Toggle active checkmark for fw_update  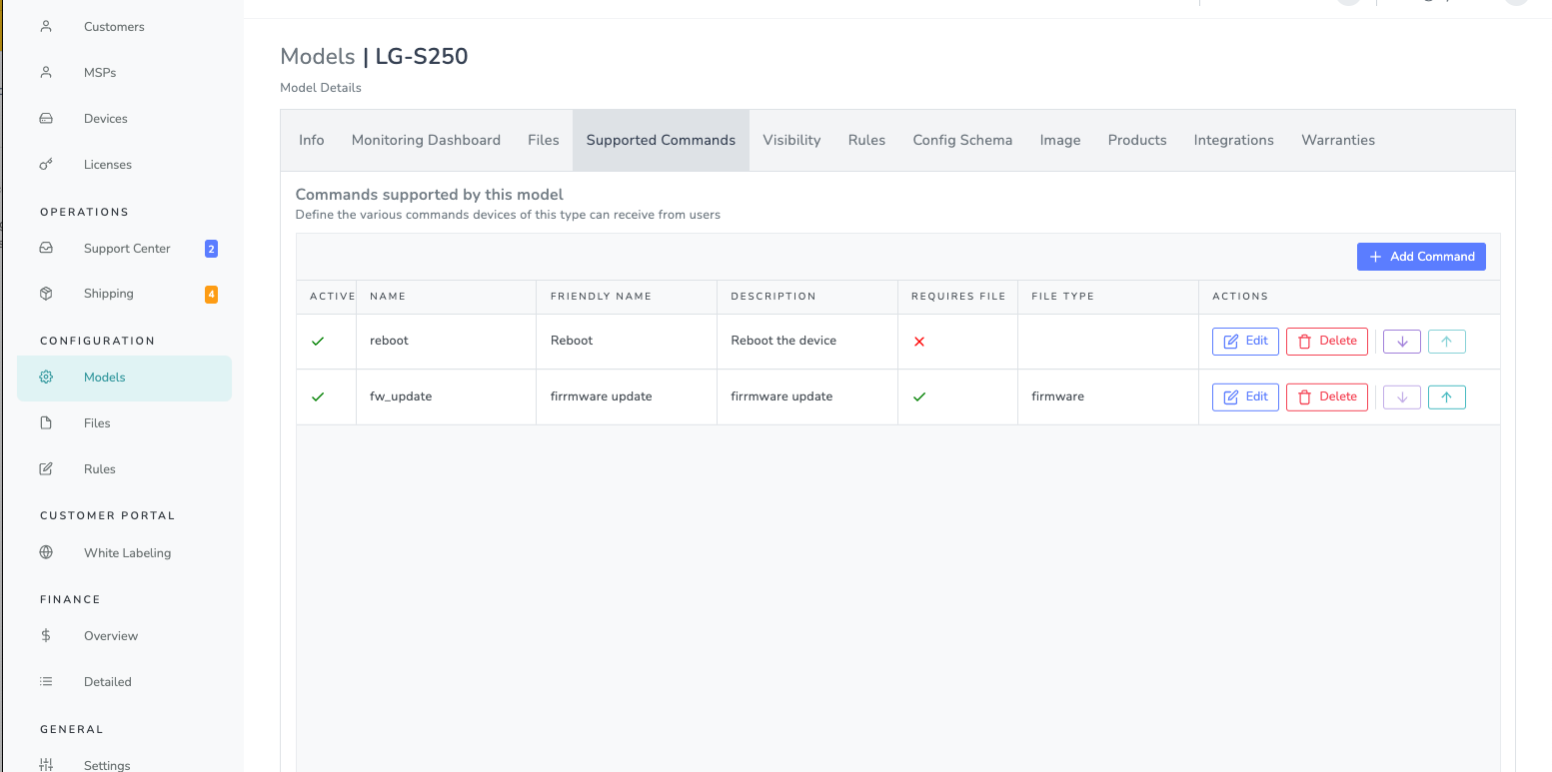pyautogui.click(x=318, y=397)
